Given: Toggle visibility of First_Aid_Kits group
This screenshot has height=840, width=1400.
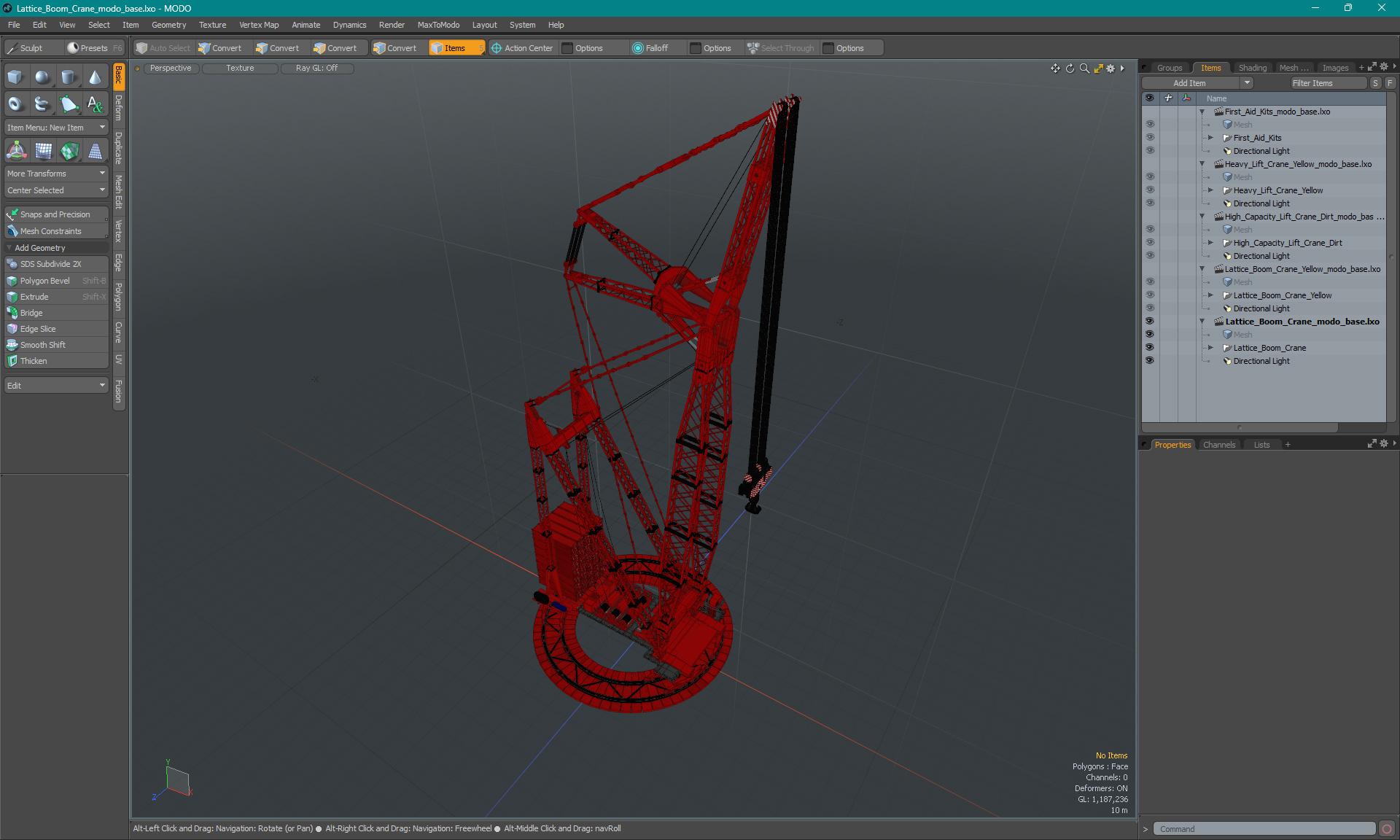Looking at the screenshot, I should 1150,138.
